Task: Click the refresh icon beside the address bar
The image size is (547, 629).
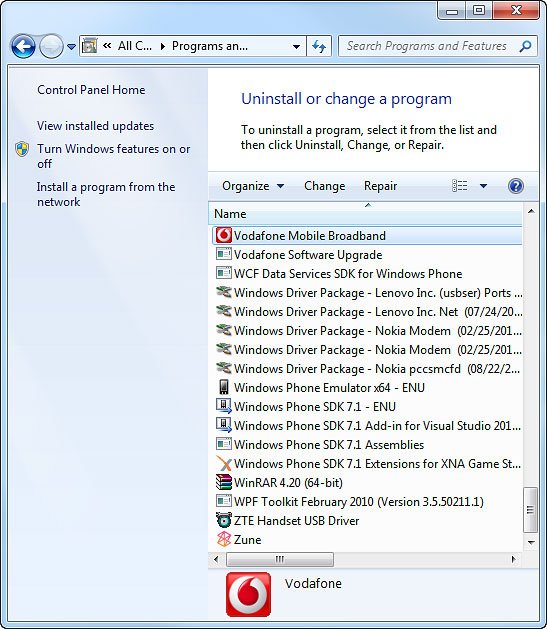Action: (x=319, y=47)
